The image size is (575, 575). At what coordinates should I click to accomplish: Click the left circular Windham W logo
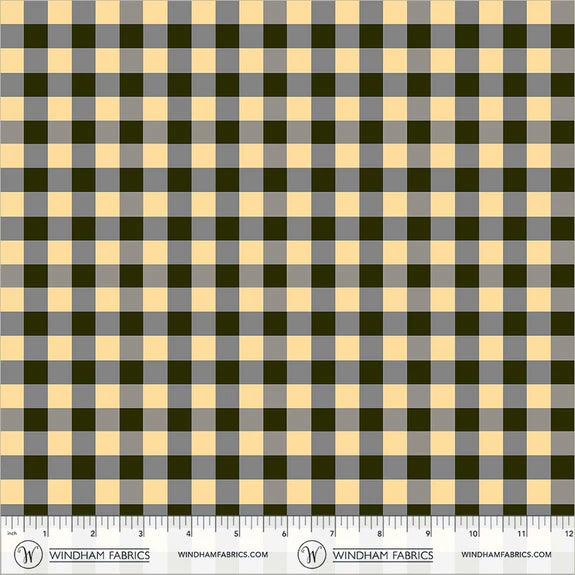point(28,554)
